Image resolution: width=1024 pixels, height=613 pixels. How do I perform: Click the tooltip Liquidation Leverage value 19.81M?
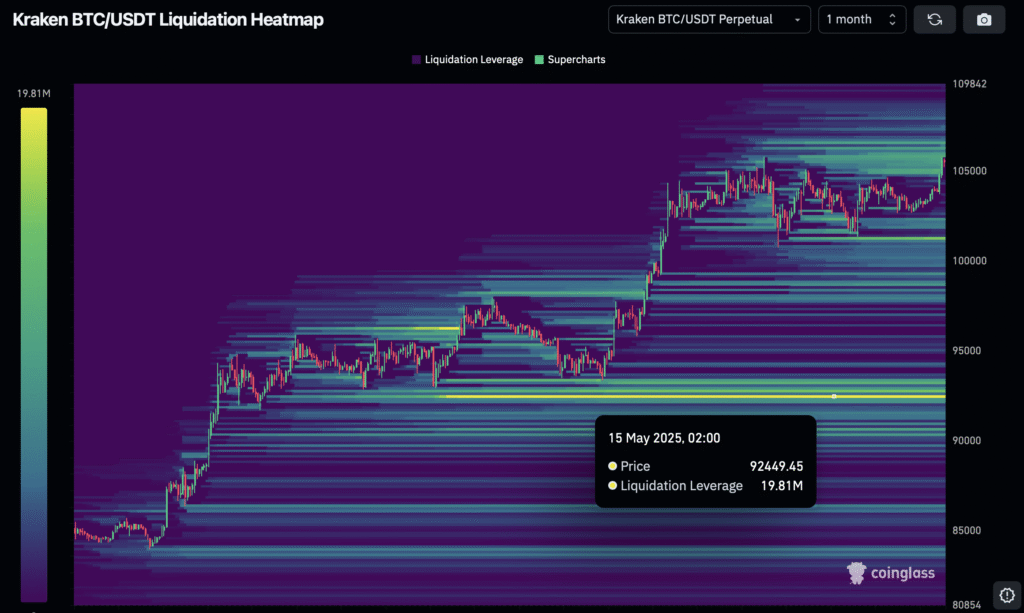click(x=782, y=486)
